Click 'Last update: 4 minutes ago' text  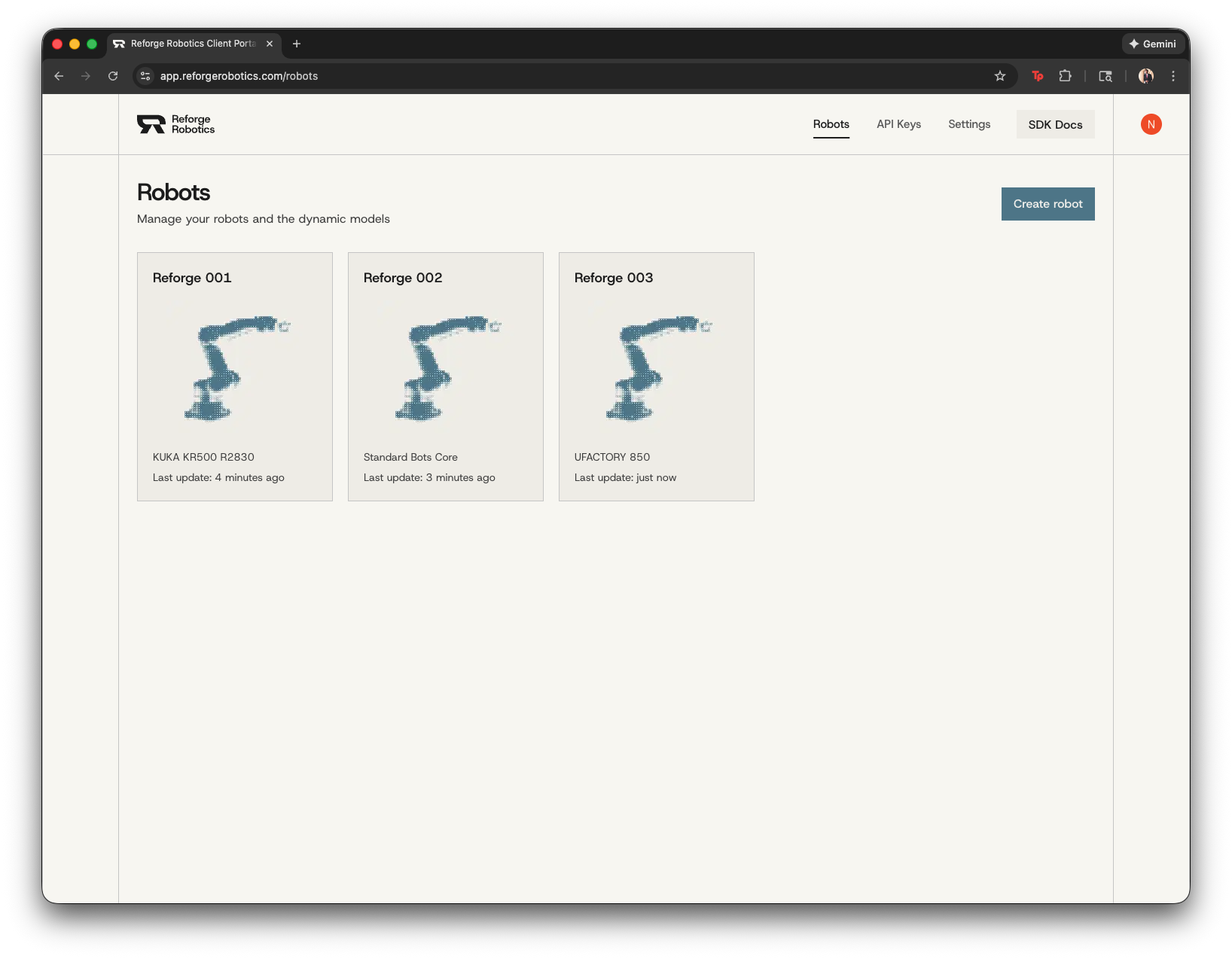click(x=218, y=477)
